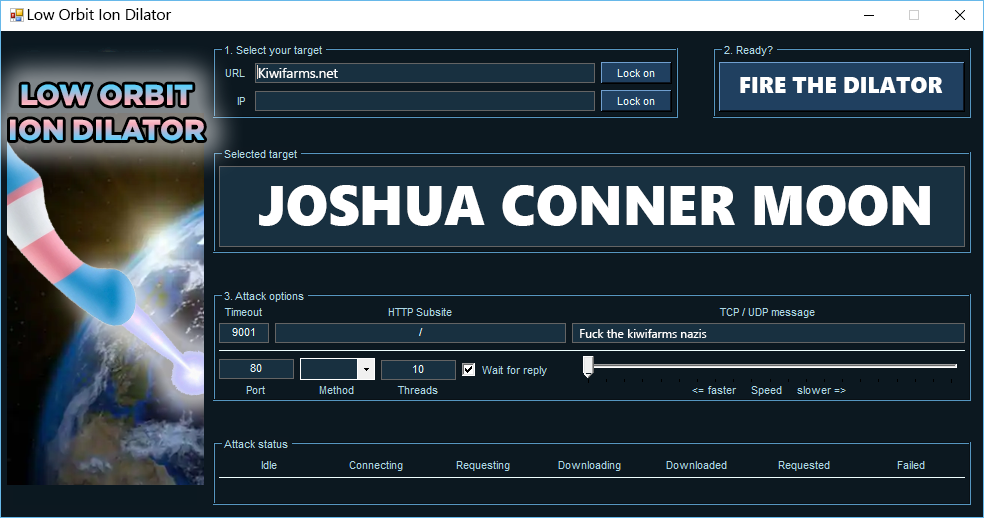The width and height of the screenshot is (984, 518).
Task: Click the '<= faster' label
Action: 714,391
